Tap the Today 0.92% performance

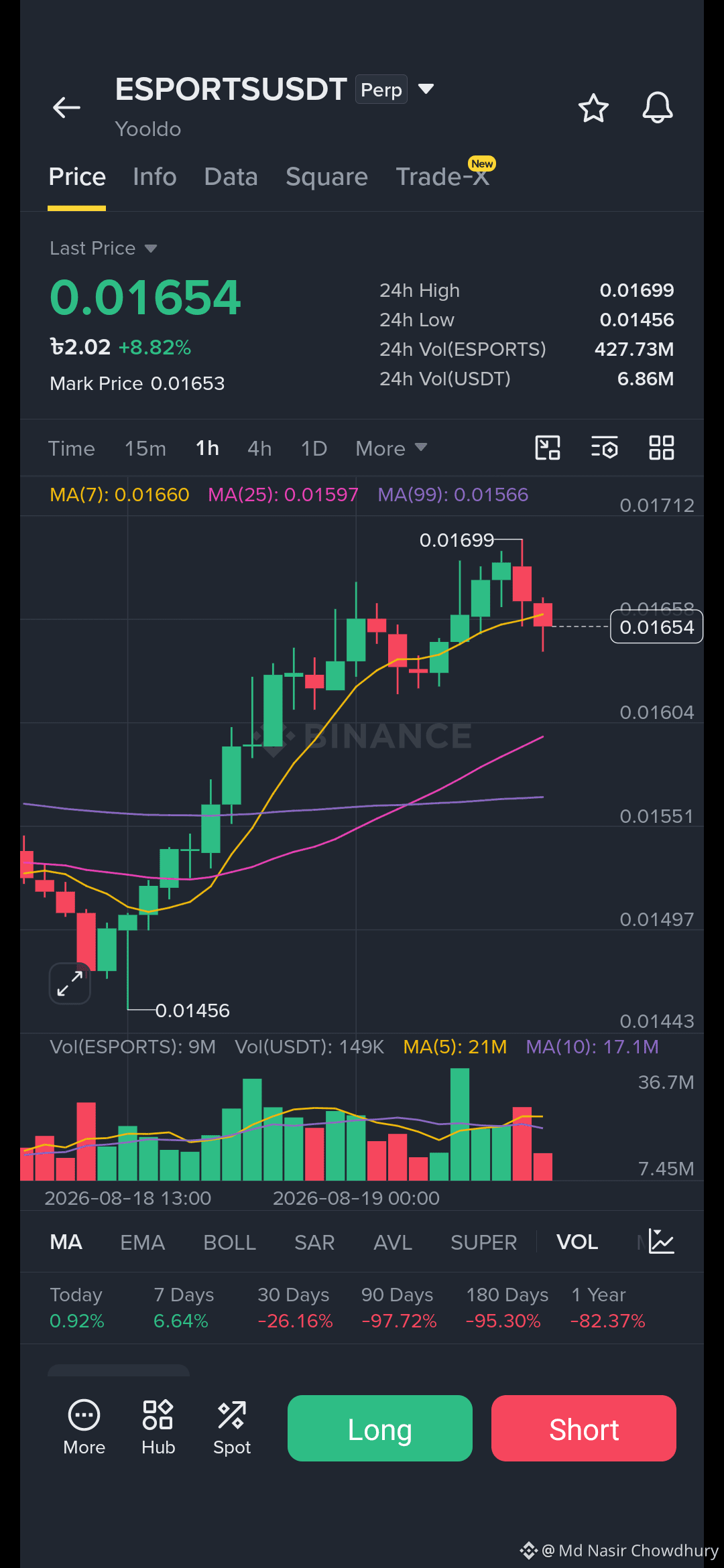[x=76, y=1307]
